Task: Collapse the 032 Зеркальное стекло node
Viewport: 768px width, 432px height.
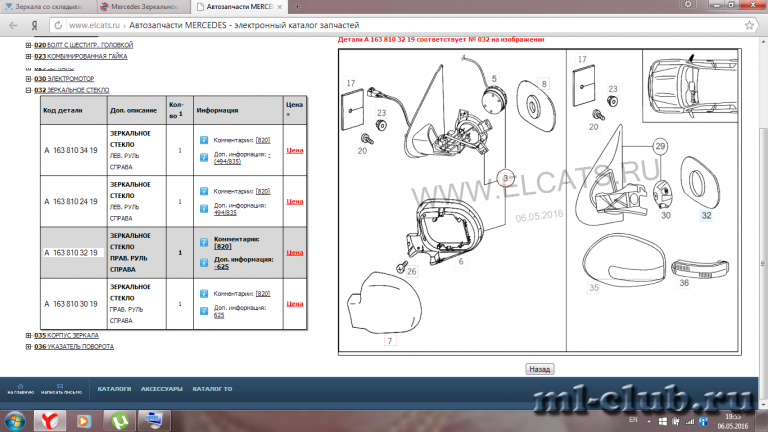Action: (28, 90)
